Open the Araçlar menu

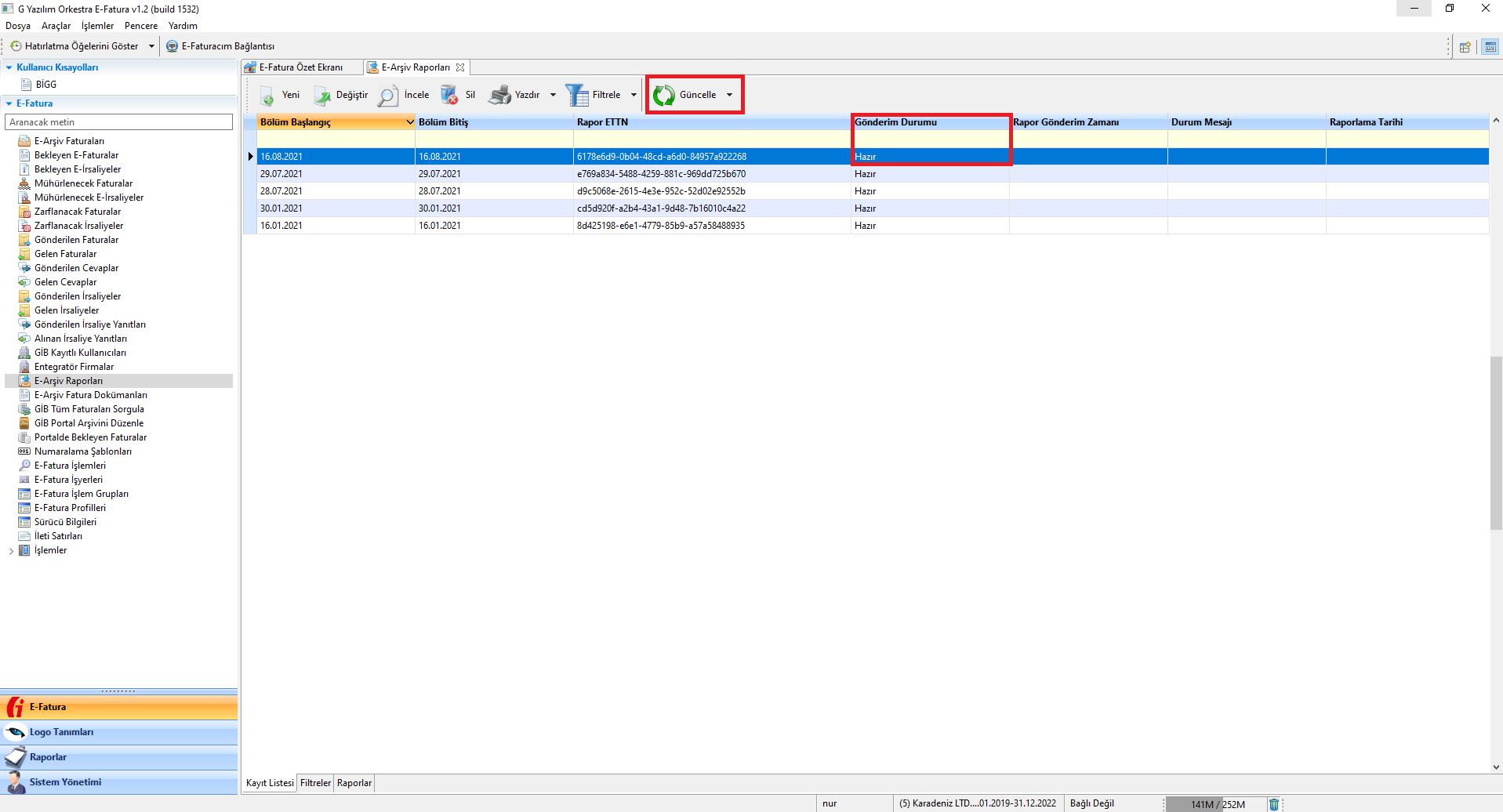pos(56,26)
